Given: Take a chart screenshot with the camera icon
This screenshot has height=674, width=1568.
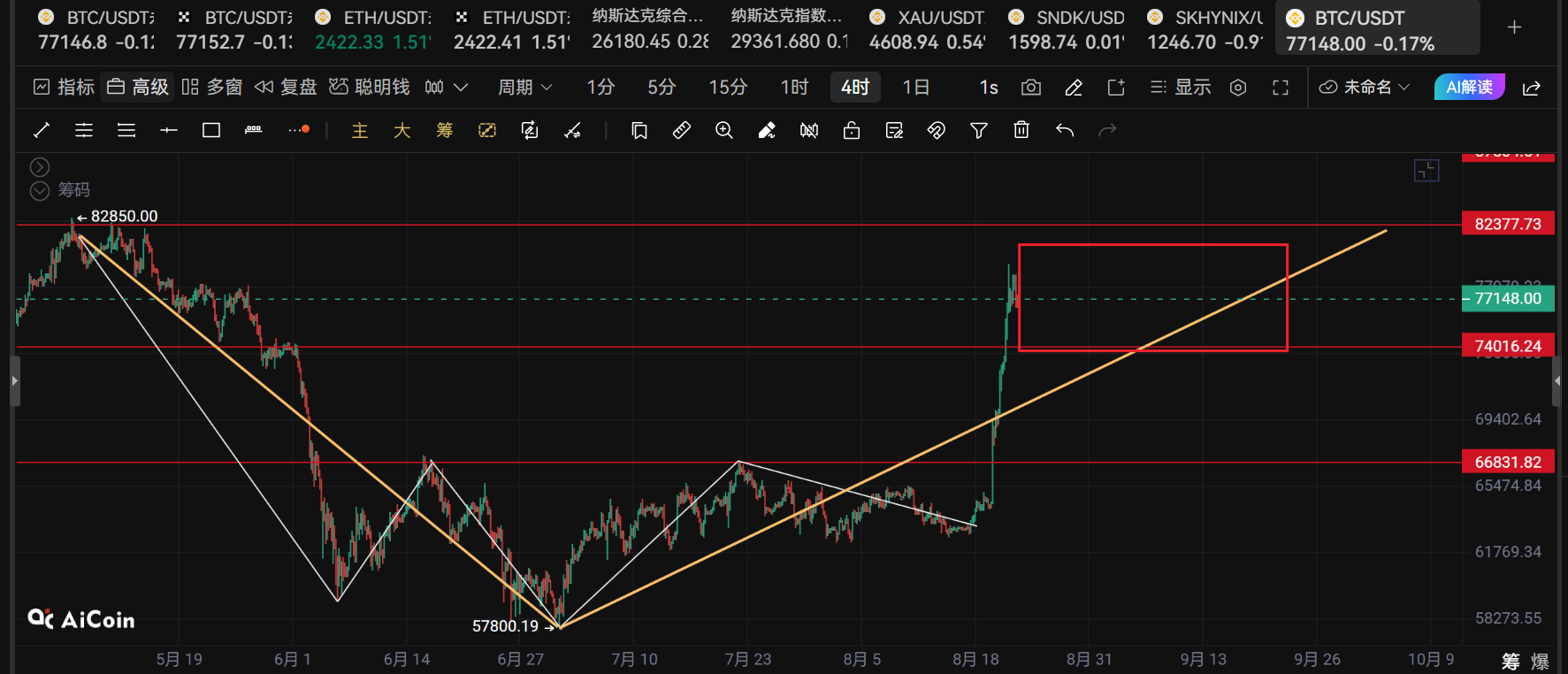Looking at the screenshot, I should coord(1030,87).
